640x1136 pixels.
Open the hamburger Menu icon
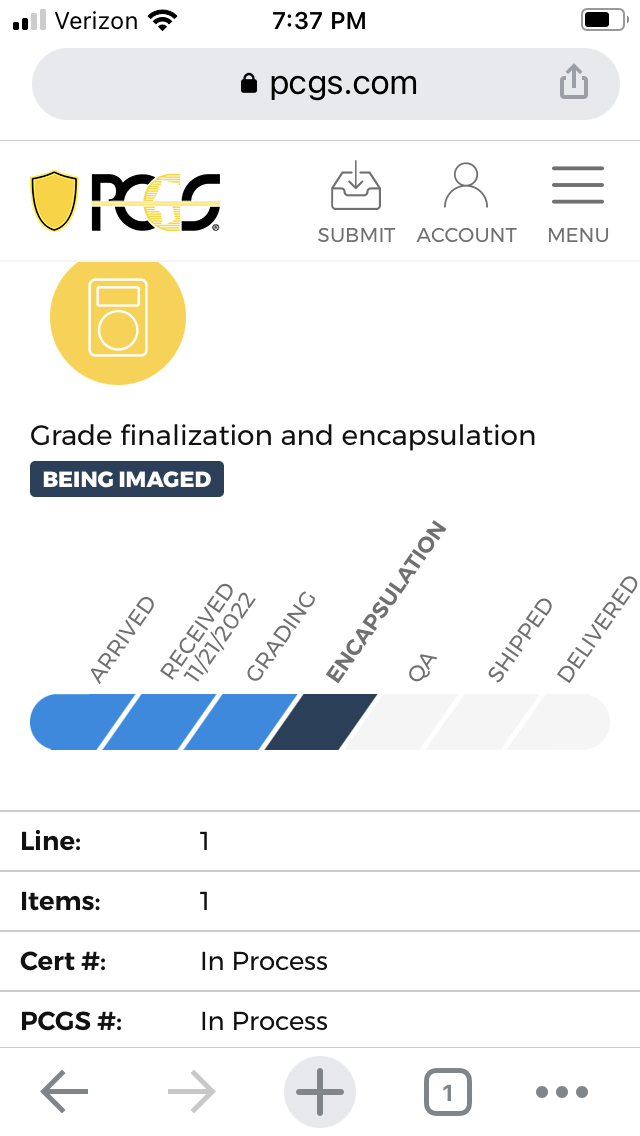click(x=578, y=185)
